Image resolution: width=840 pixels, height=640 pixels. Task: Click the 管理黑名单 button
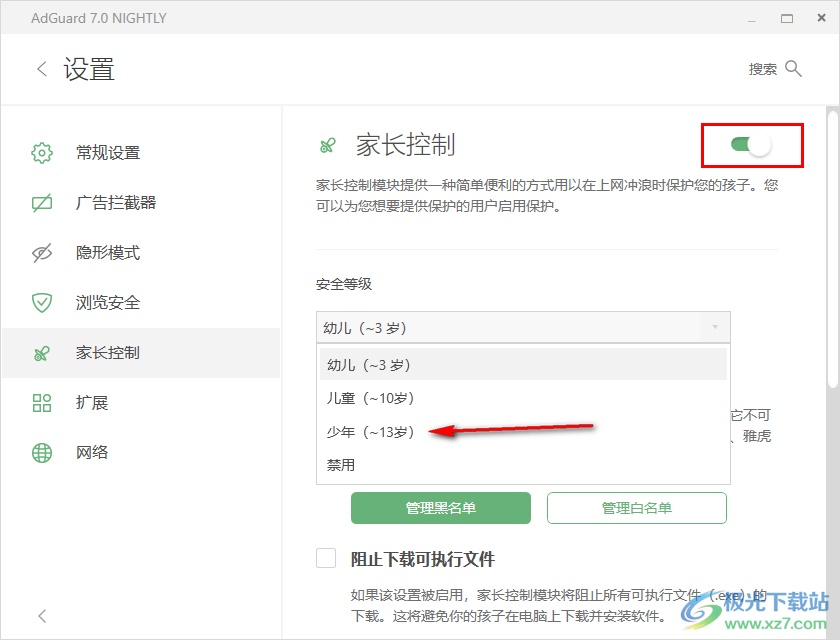(440, 508)
